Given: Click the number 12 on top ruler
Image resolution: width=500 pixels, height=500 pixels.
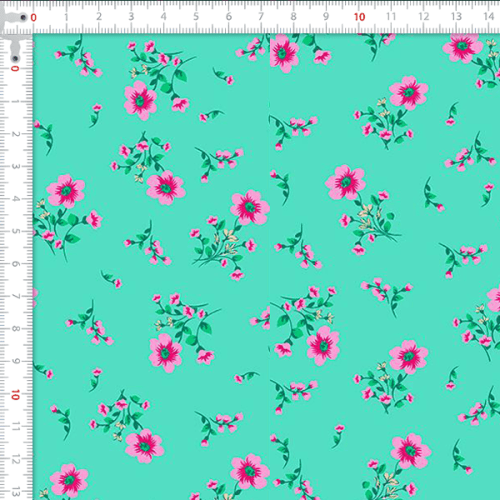Looking at the screenshot, I should pyautogui.click(x=424, y=16).
